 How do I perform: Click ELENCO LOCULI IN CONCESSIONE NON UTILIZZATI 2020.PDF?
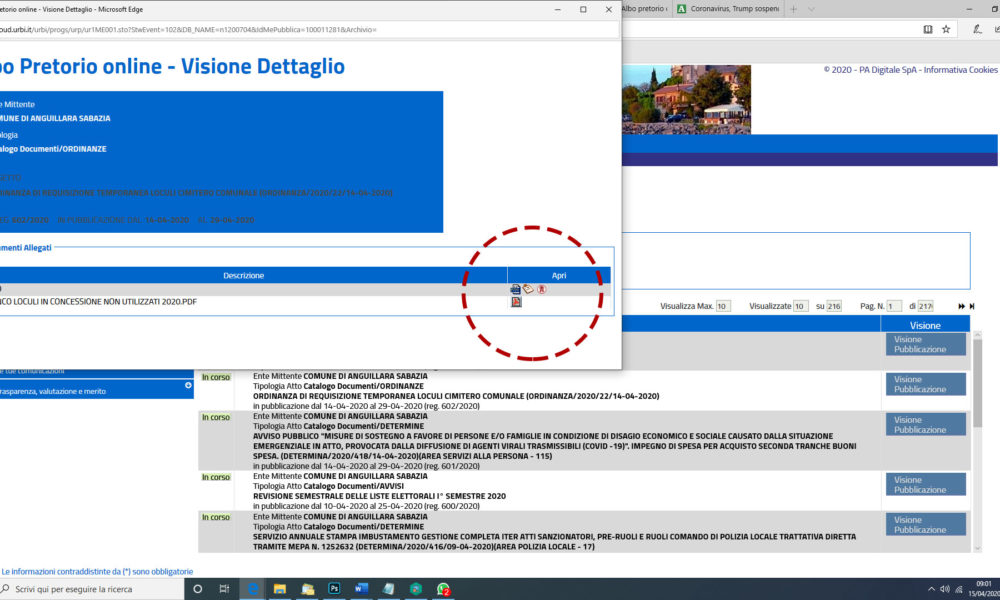(x=98, y=302)
